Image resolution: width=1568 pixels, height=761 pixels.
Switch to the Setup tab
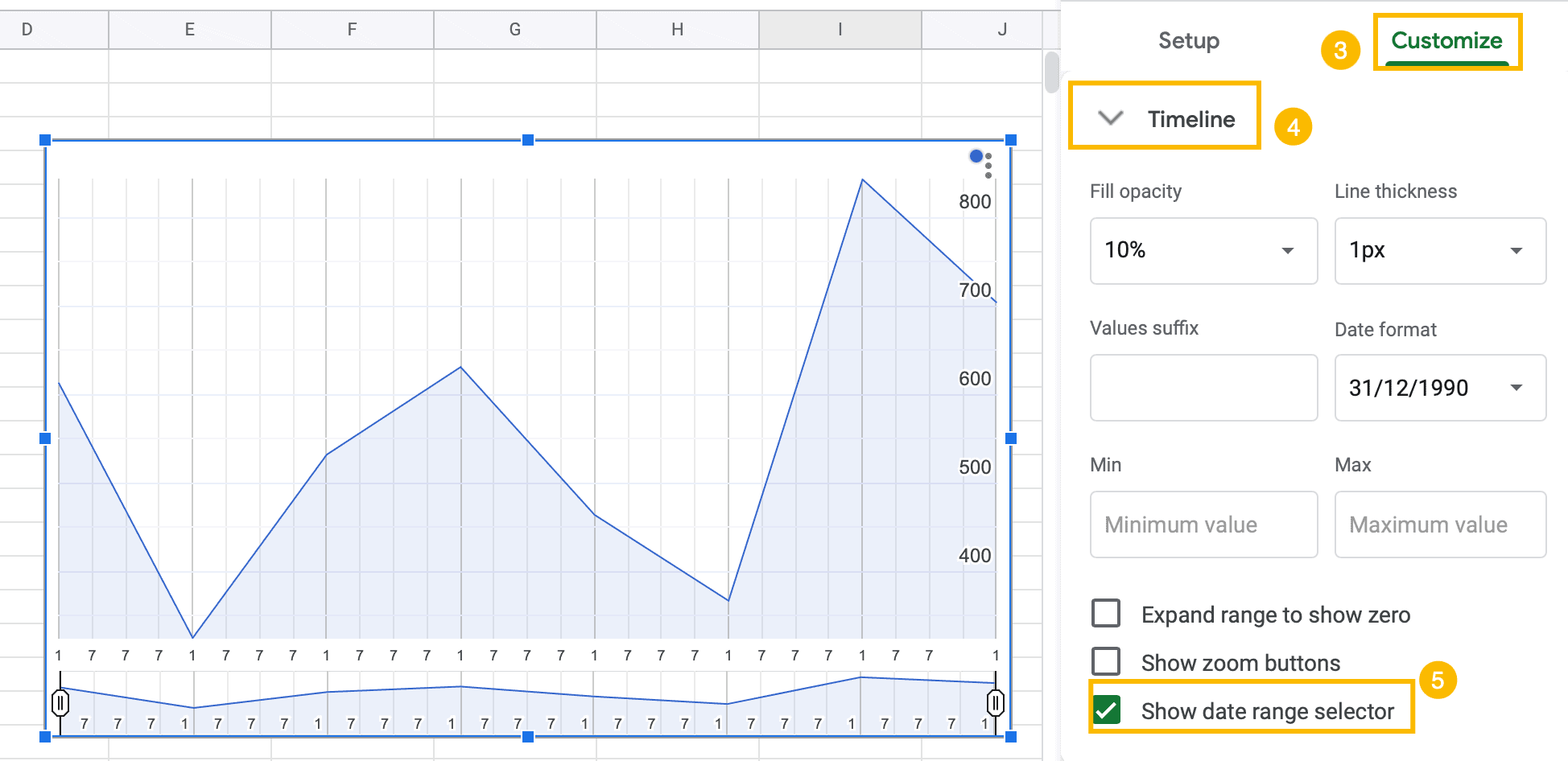1189,40
